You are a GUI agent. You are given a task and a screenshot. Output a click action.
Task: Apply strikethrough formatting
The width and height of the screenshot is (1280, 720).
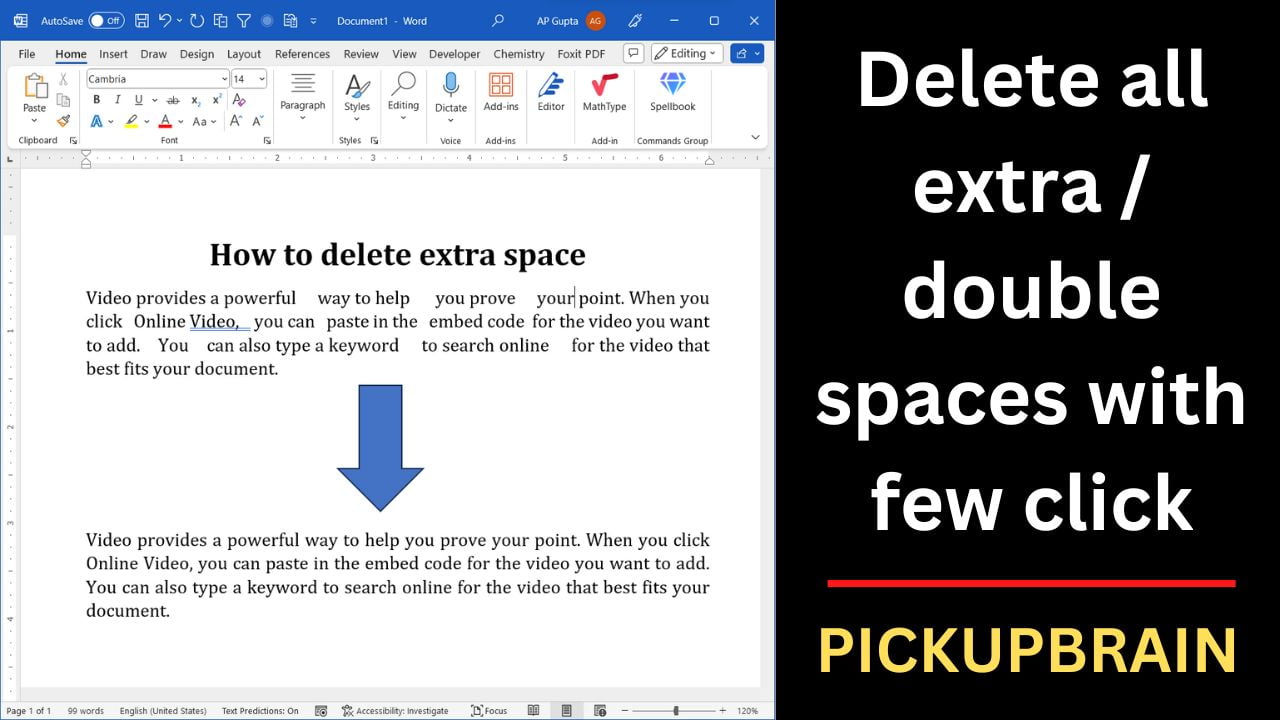172,100
